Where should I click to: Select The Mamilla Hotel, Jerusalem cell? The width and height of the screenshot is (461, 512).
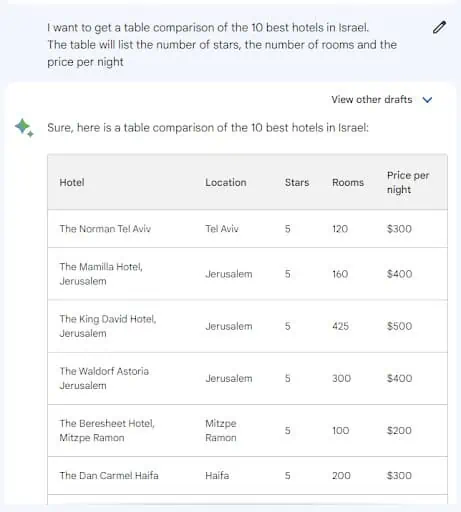(x=101, y=274)
